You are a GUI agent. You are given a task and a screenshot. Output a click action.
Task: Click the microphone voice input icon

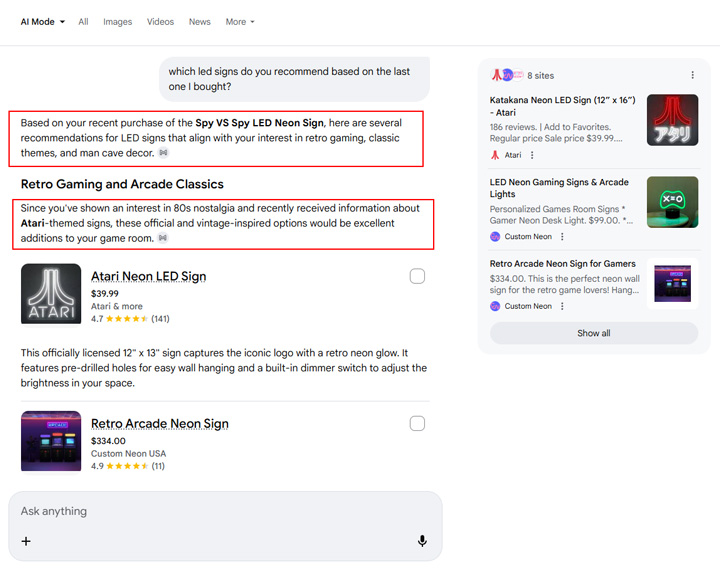(x=422, y=541)
